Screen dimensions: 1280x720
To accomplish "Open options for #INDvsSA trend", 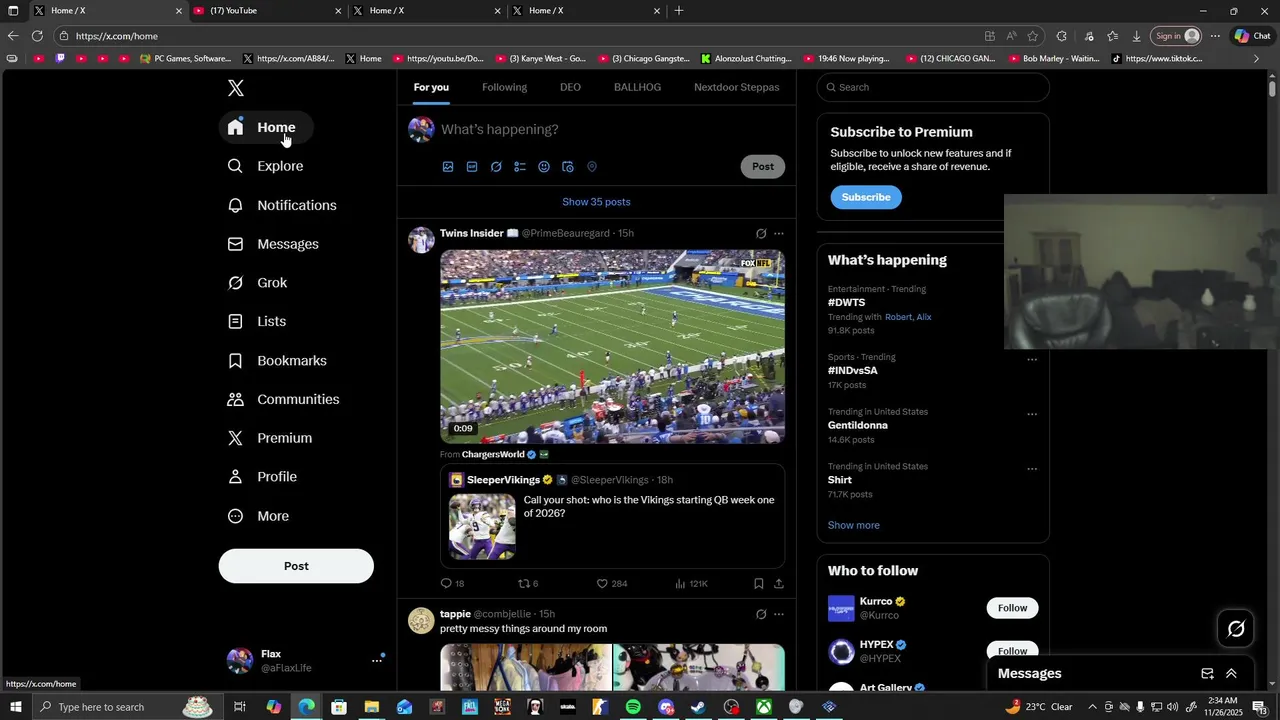I will (1032, 359).
